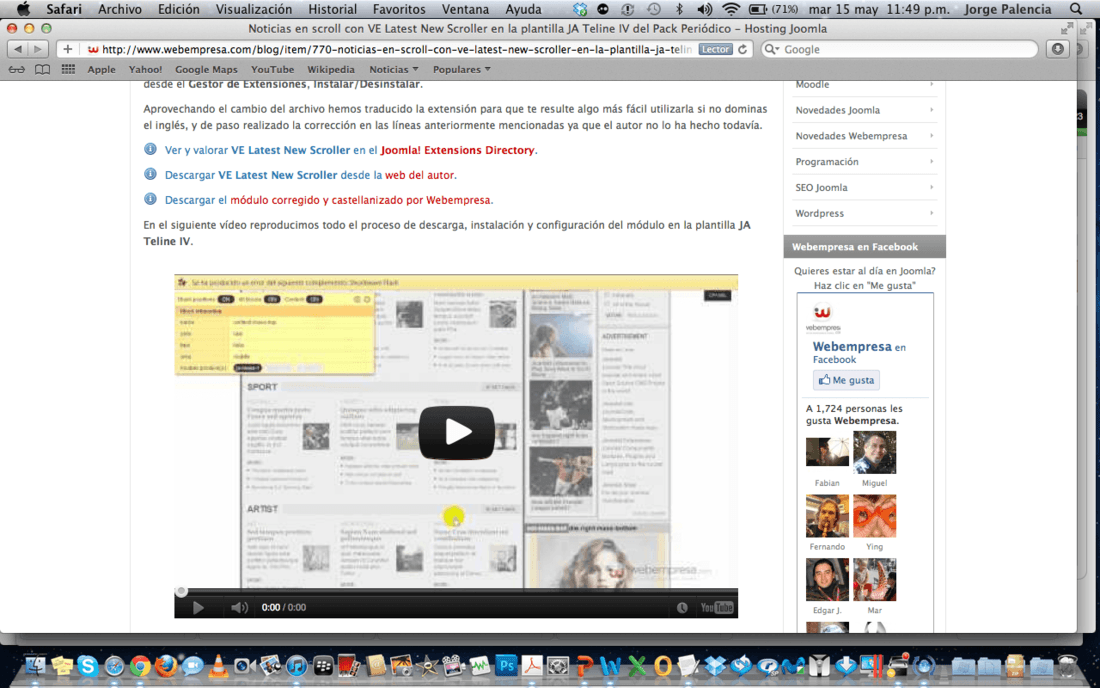Open the Reading List glasses icon
The height and width of the screenshot is (688, 1100).
click(x=17, y=69)
